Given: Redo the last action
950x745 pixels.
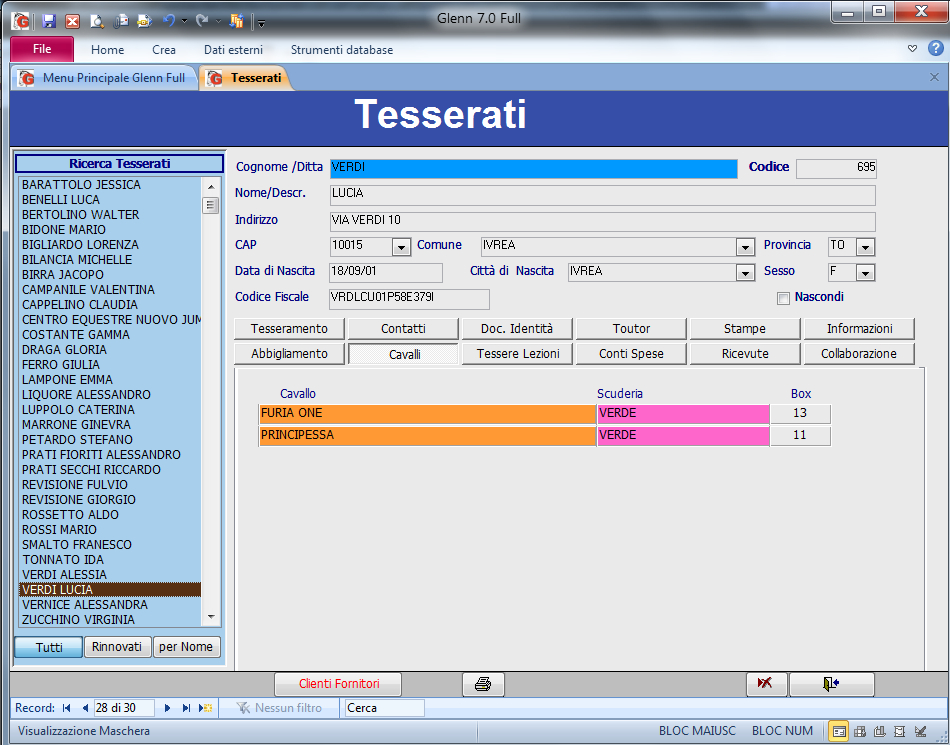Looking at the screenshot, I should 202,21.
